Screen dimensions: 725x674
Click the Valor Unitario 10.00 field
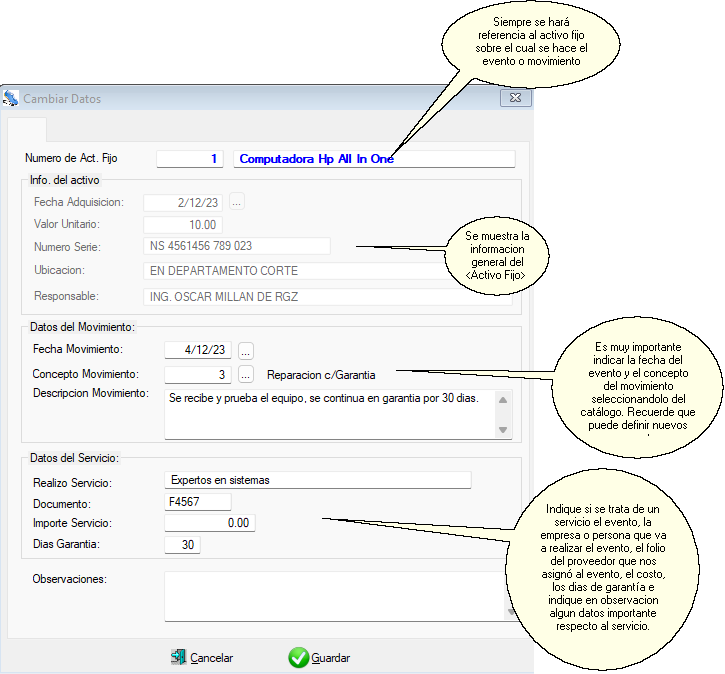pos(183,225)
